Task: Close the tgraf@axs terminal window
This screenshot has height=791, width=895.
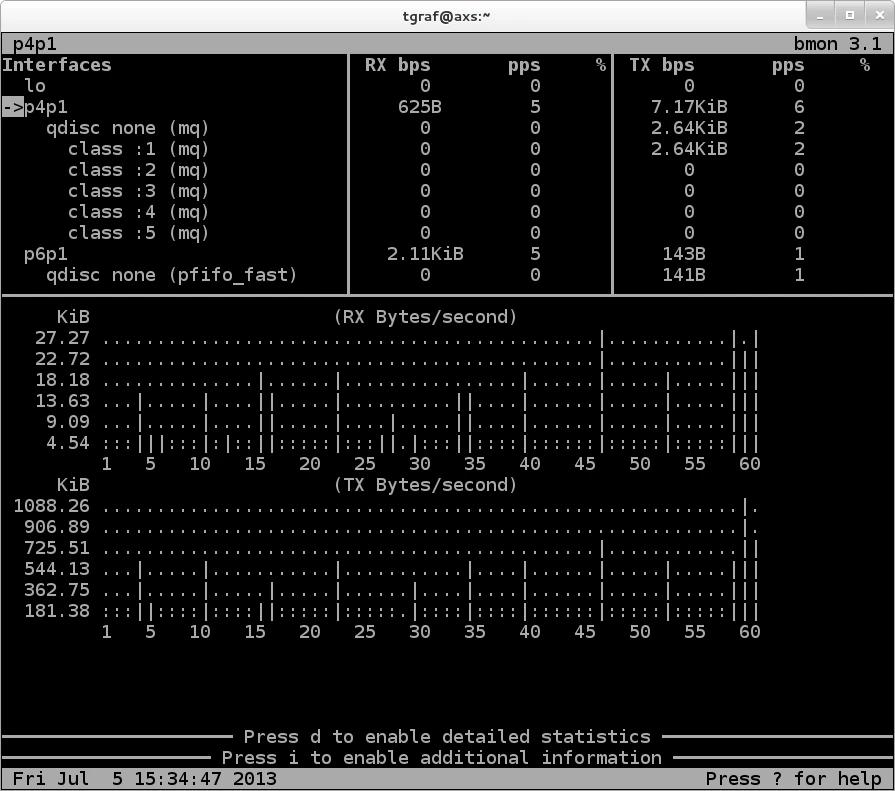Action: click(x=880, y=16)
